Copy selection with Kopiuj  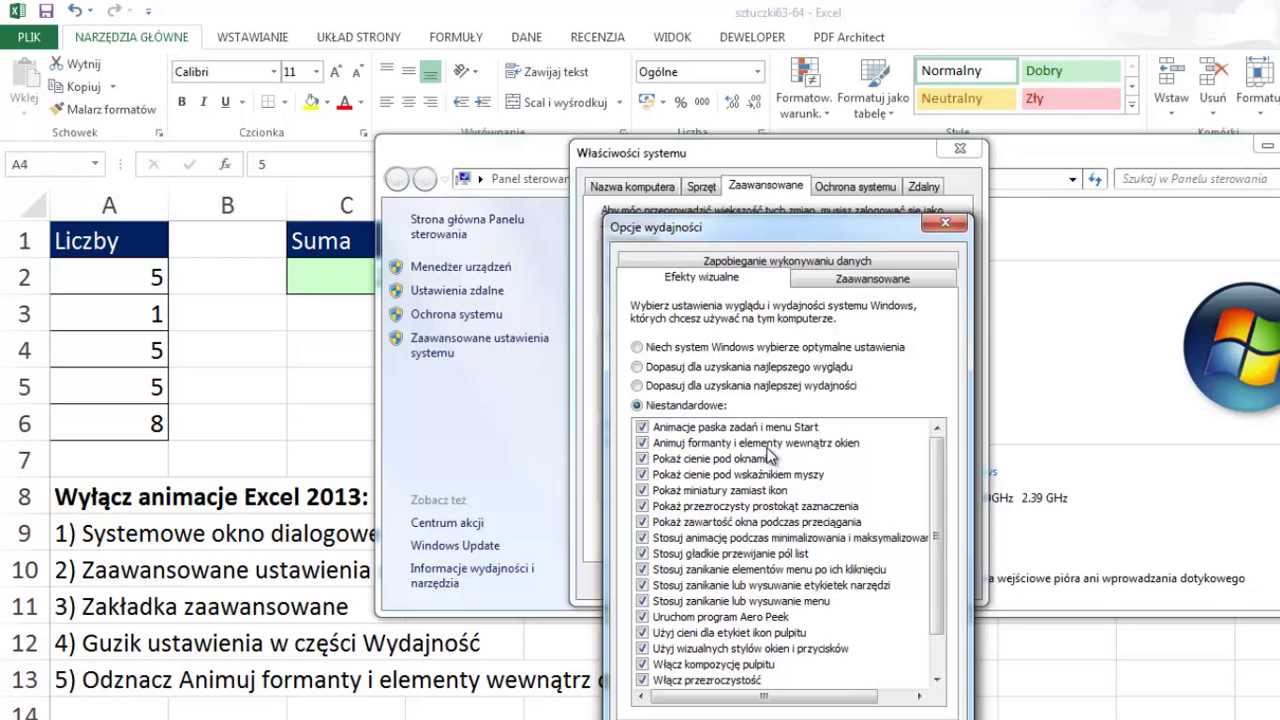pyautogui.click(x=76, y=87)
